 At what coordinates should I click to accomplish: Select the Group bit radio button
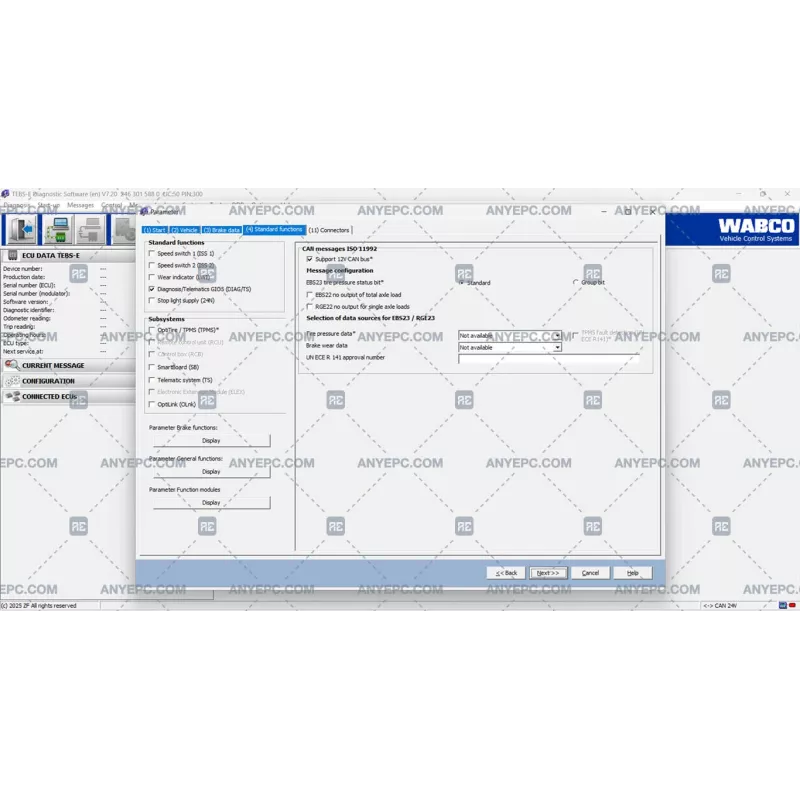coord(576,283)
